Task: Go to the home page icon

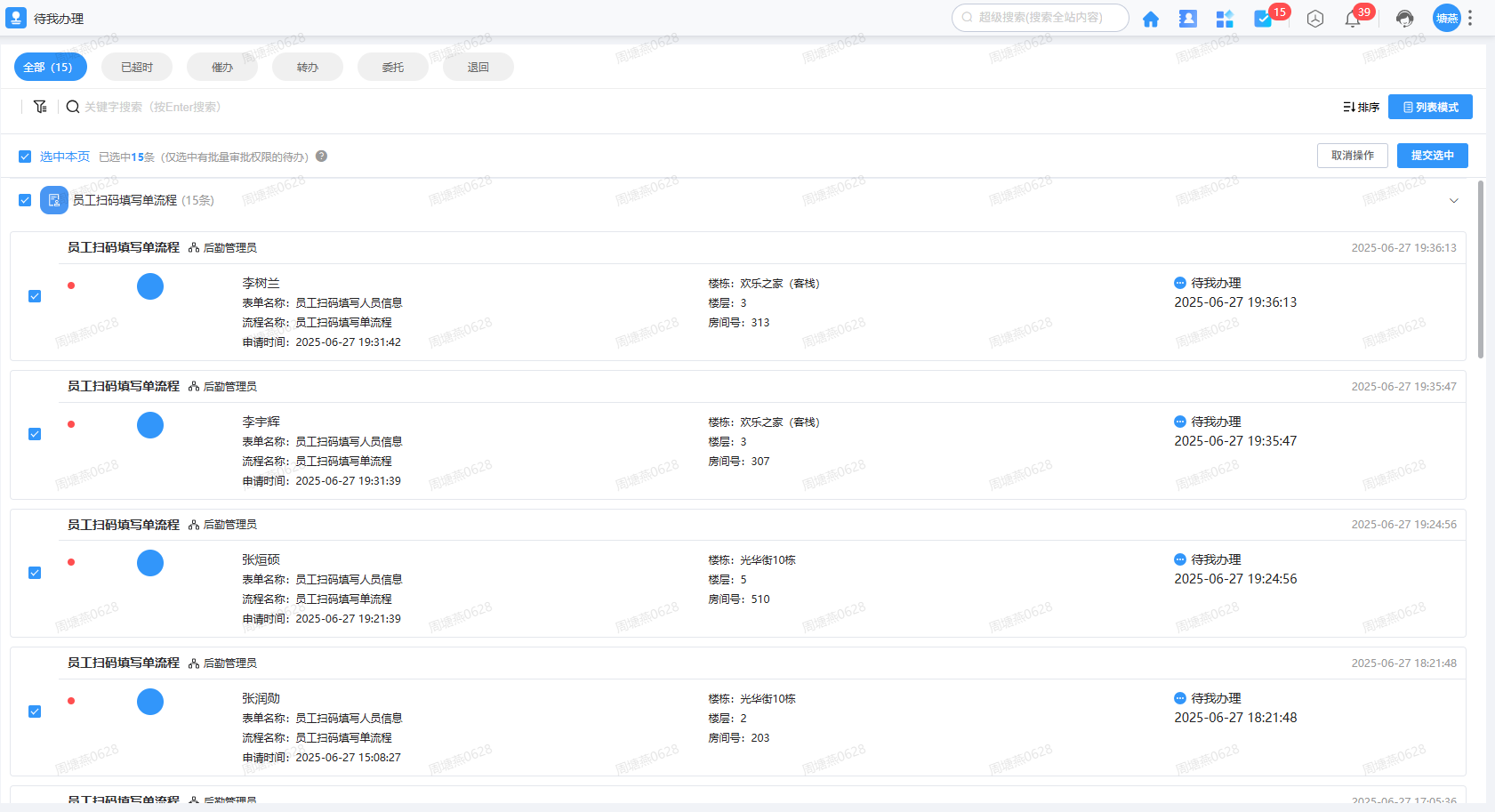Action: 1150,19
